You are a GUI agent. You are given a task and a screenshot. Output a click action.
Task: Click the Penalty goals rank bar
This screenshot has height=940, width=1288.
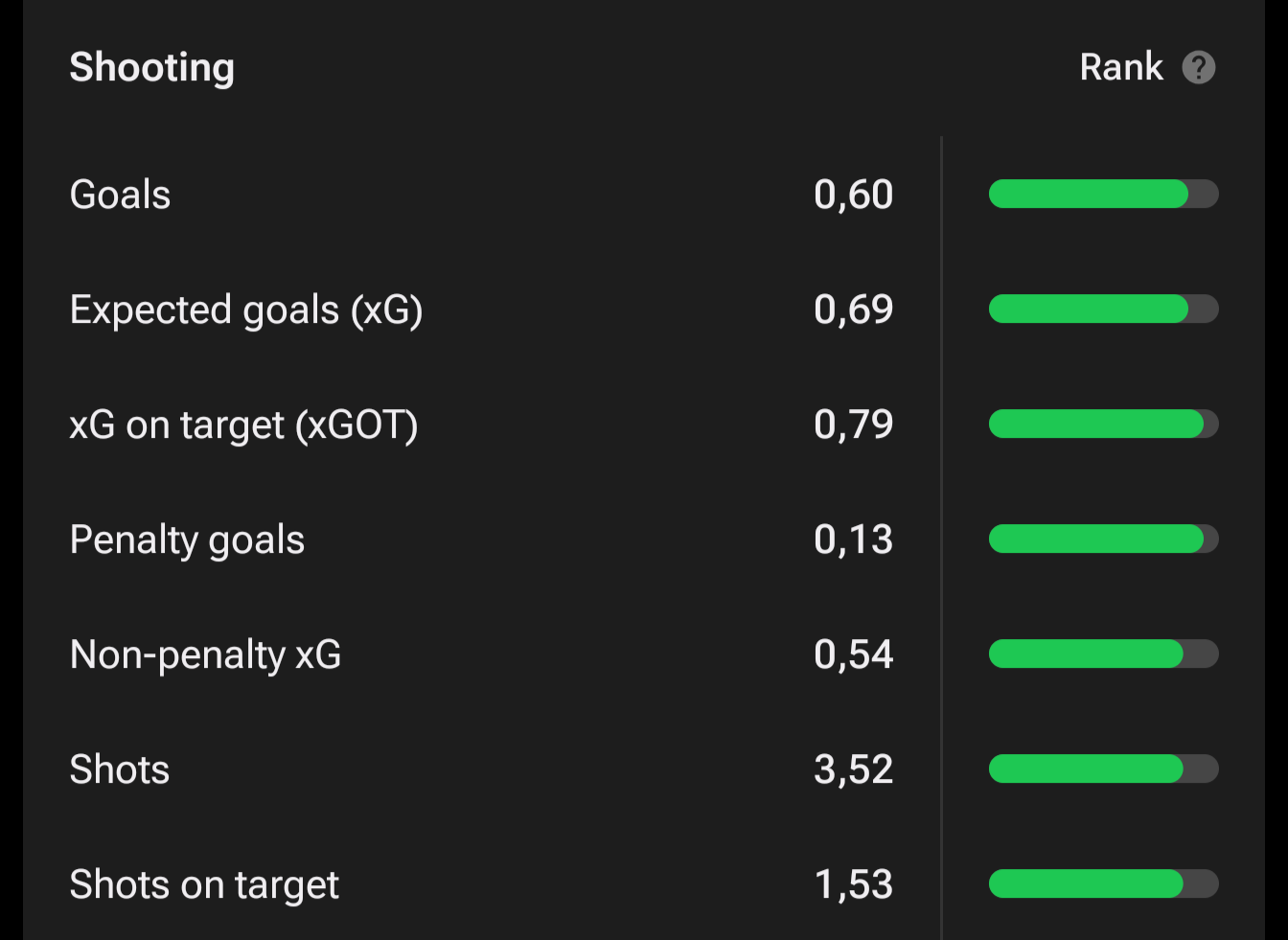(x=1103, y=539)
